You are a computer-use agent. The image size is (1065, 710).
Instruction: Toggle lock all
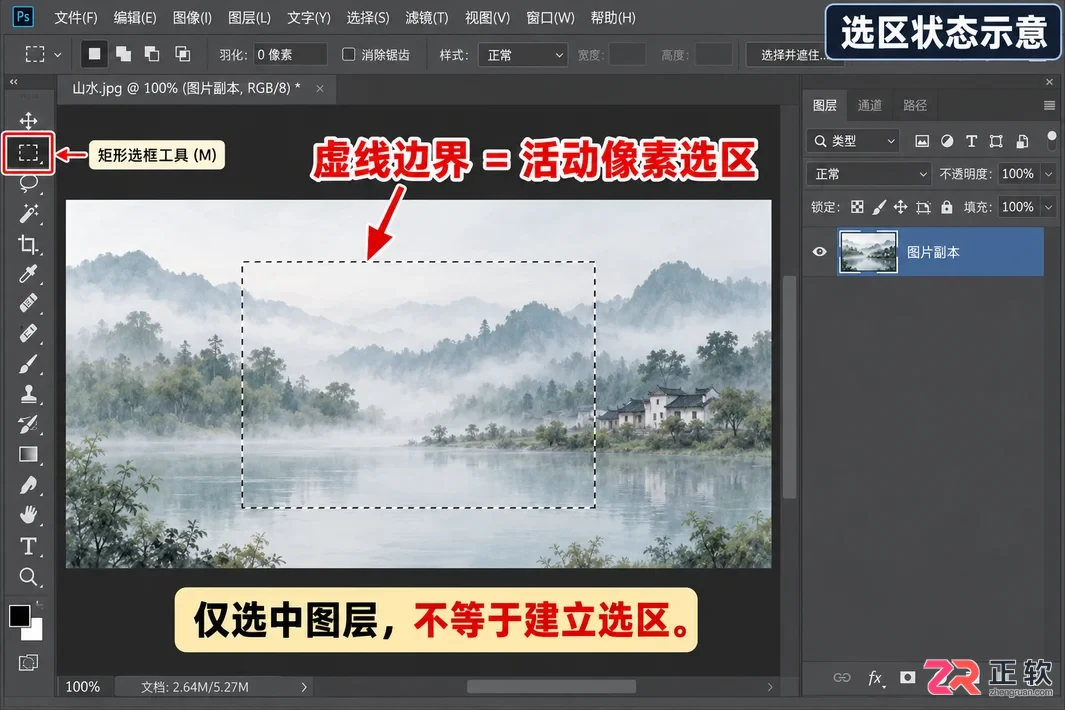[x=946, y=207]
